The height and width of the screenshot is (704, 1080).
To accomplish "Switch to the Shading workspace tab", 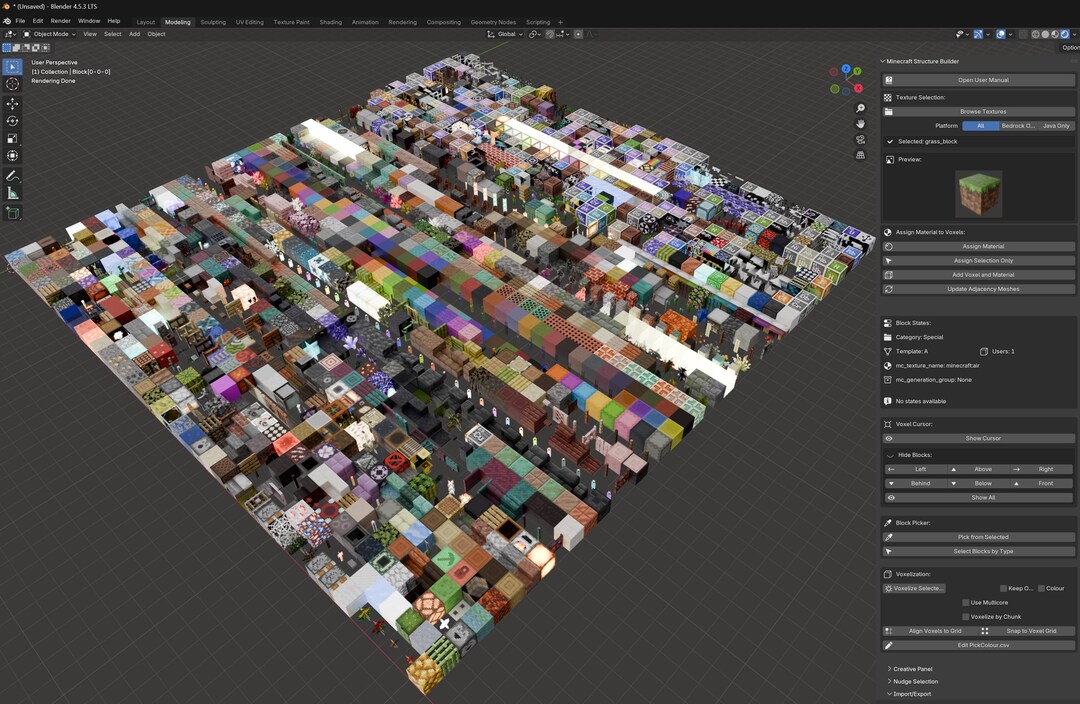I will [331, 22].
